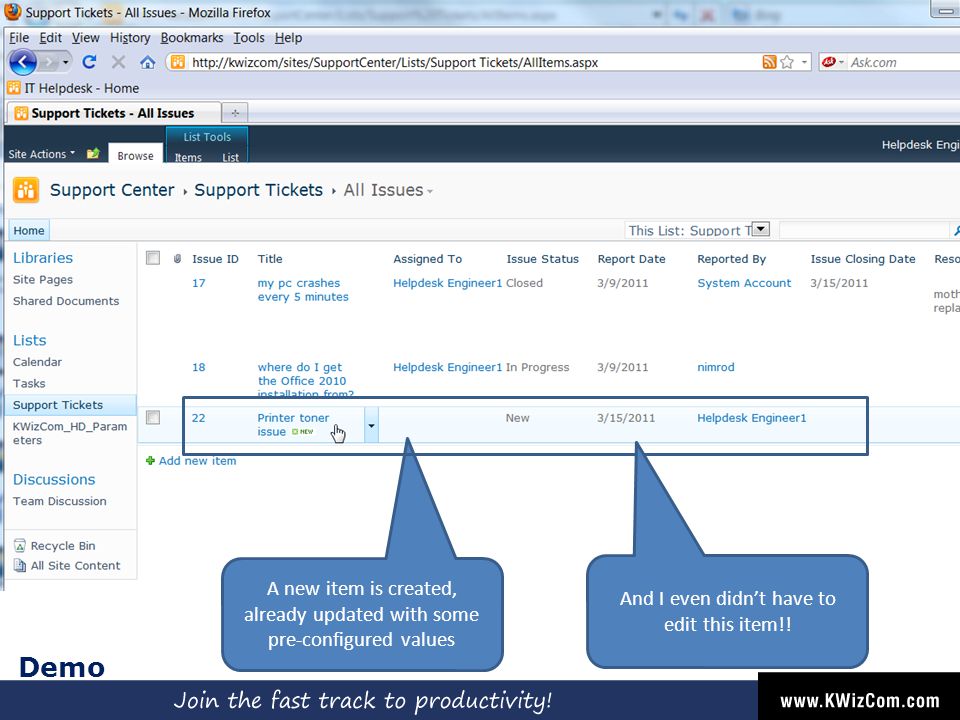Viewport: 960px width, 720px height.
Task: Open the Printer toner issue item dropdown
Action: (x=371, y=425)
